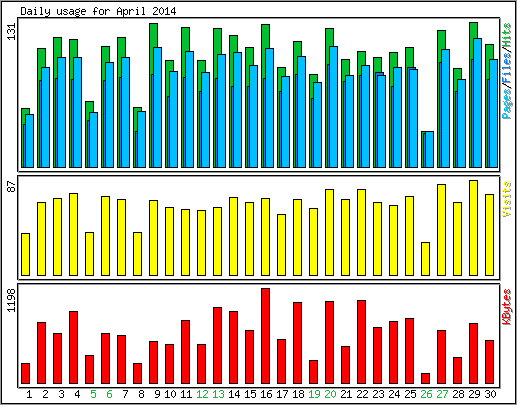517x405 pixels.
Task: Select the yellow visits bar for day 1
Action: (26, 254)
